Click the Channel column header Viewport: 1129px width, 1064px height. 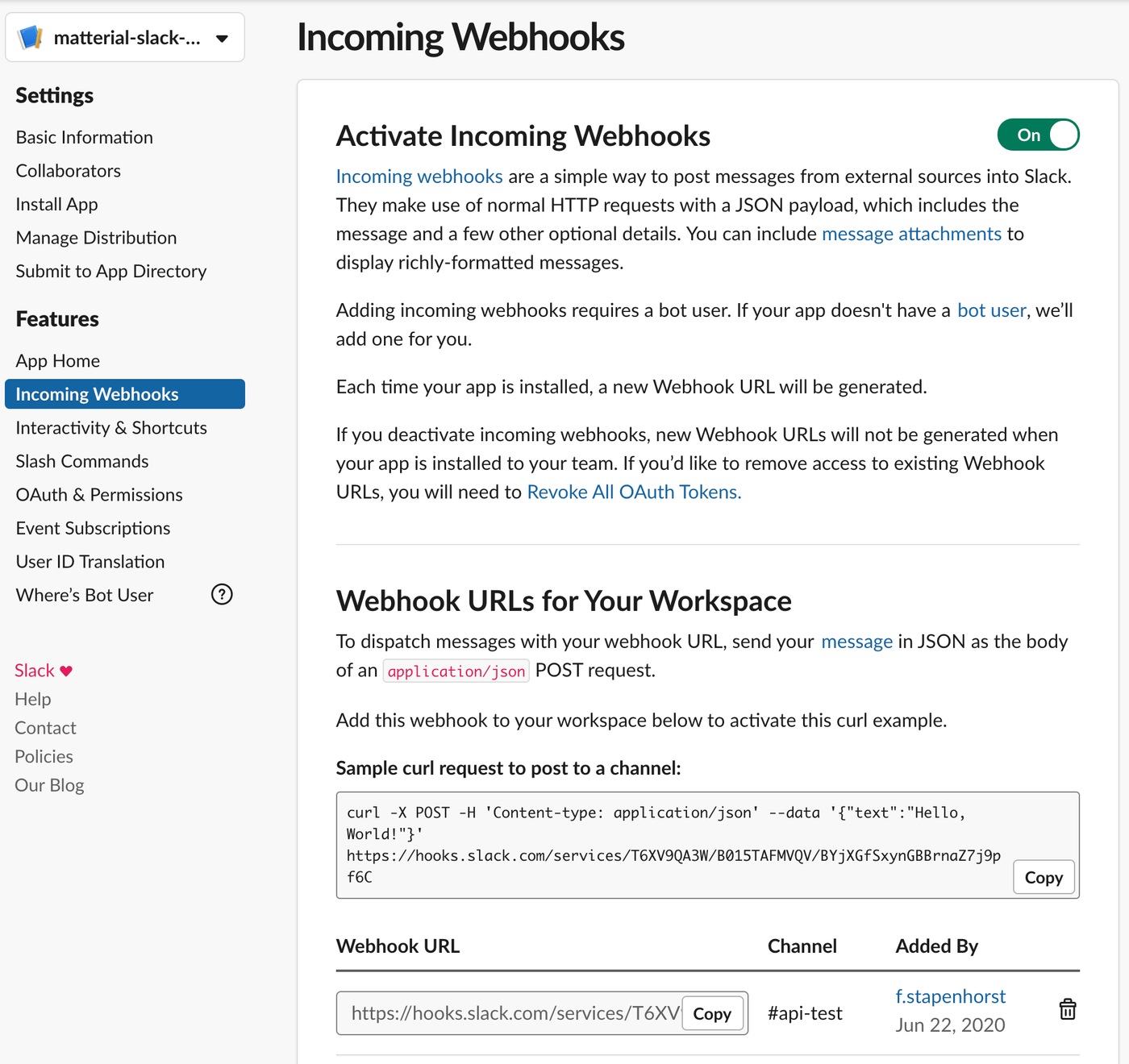click(x=802, y=946)
